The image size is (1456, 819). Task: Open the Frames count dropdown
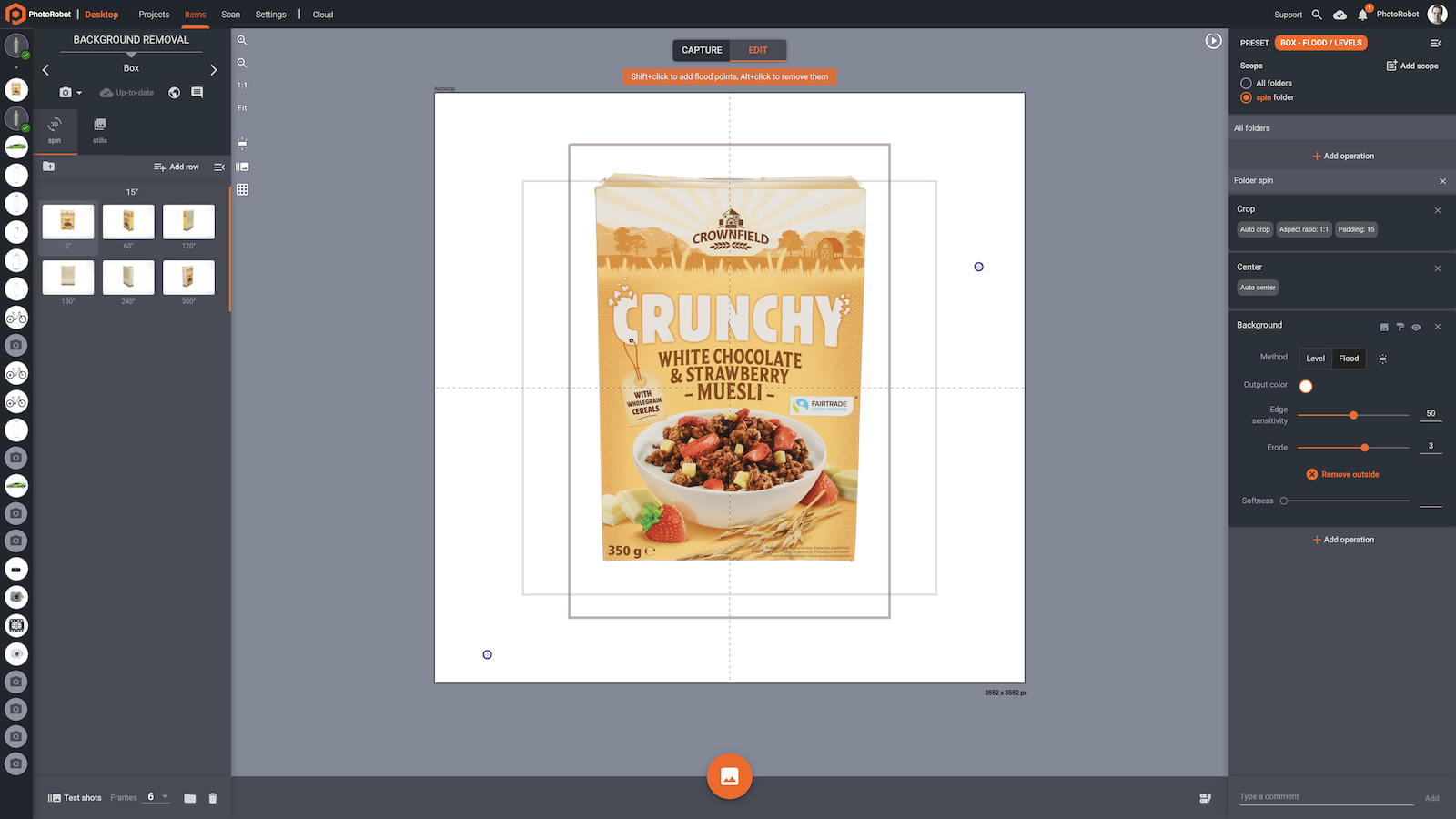(166, 797)
